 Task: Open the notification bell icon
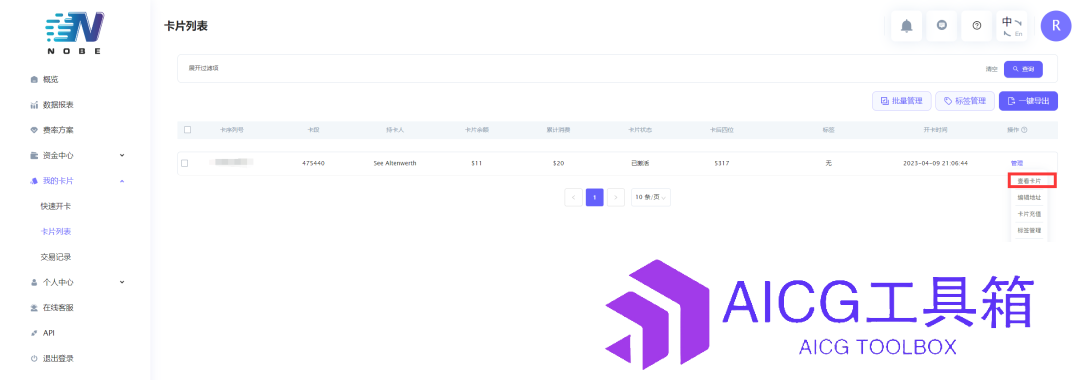[x=906, y=26]
